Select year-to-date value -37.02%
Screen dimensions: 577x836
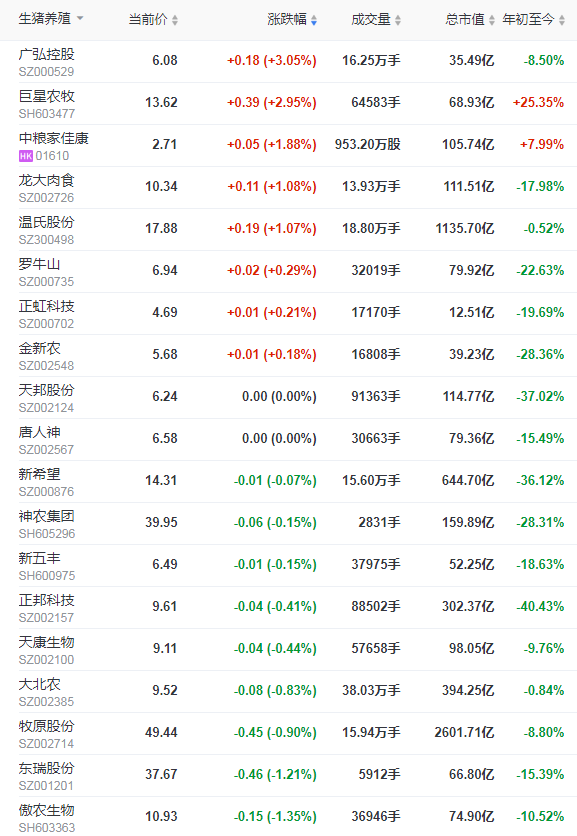540,397
